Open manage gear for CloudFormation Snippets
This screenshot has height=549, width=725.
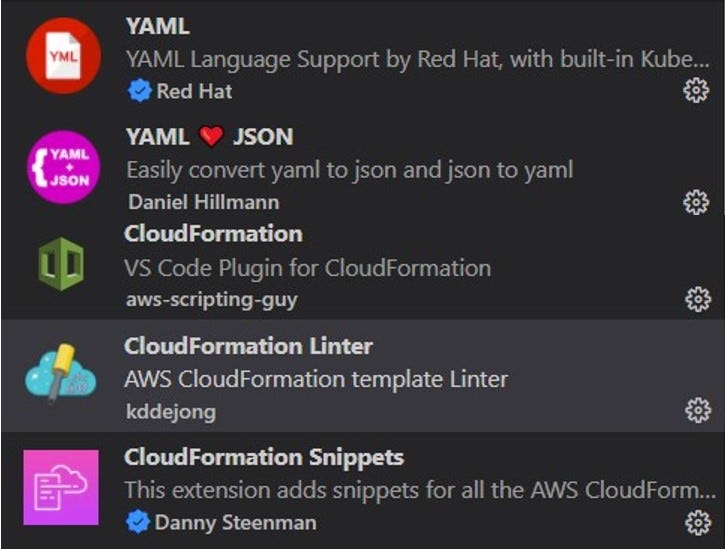coord(697,523)
